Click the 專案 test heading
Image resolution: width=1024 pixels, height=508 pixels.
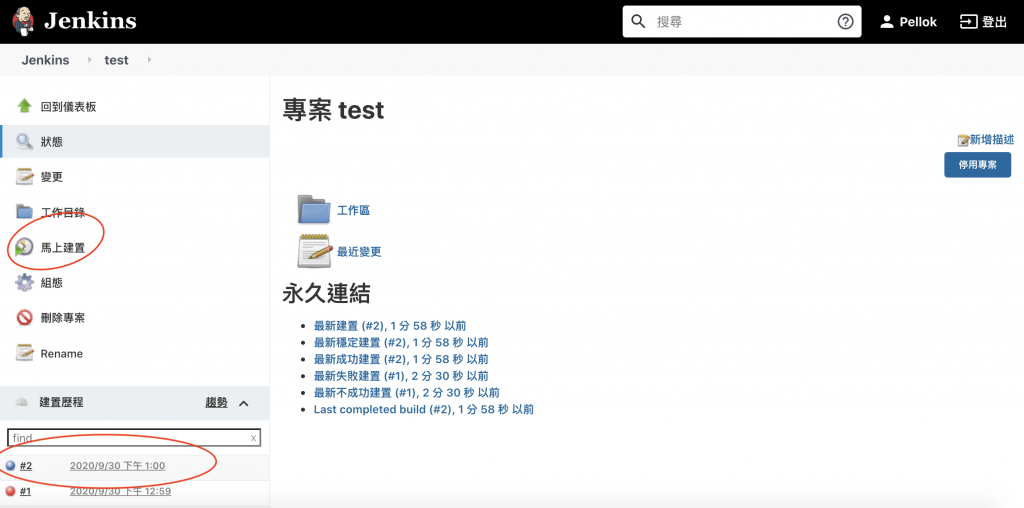(333, 110)
